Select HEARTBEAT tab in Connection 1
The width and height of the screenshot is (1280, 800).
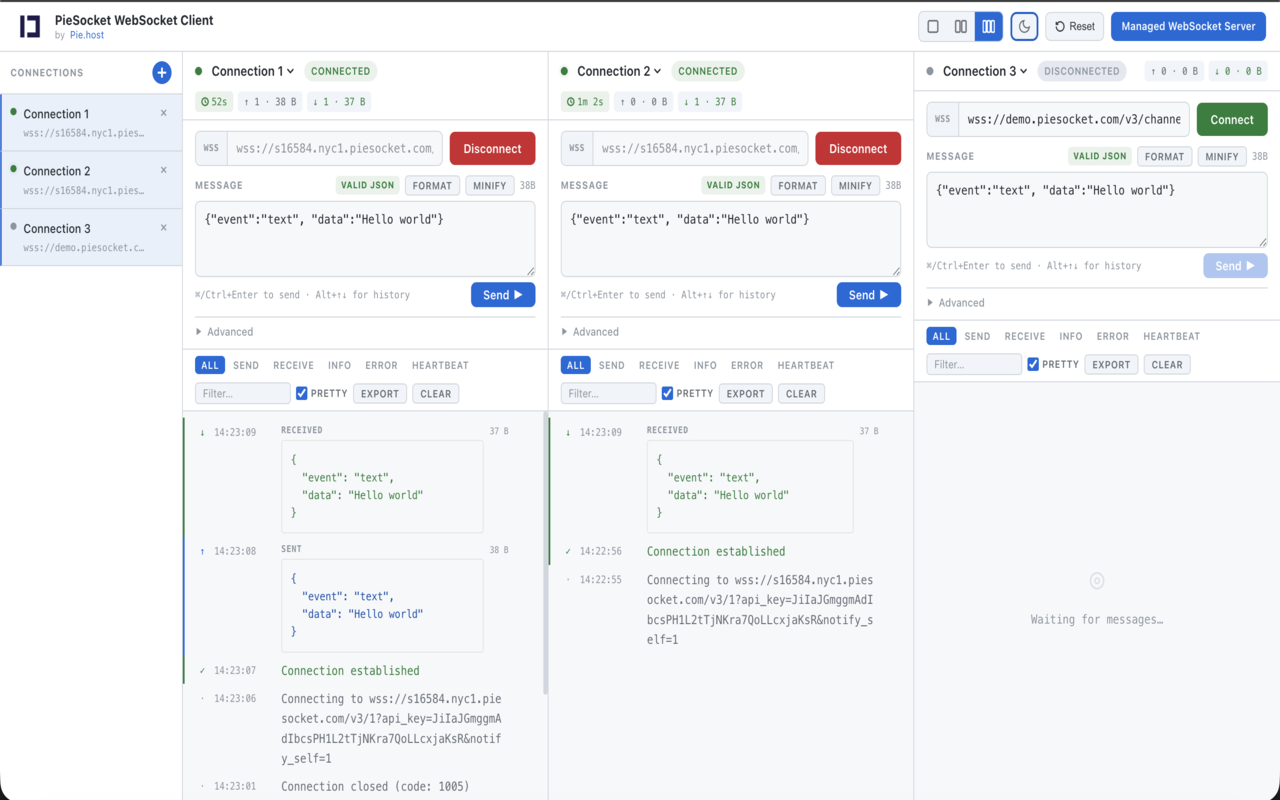click(x=440, y=365)
